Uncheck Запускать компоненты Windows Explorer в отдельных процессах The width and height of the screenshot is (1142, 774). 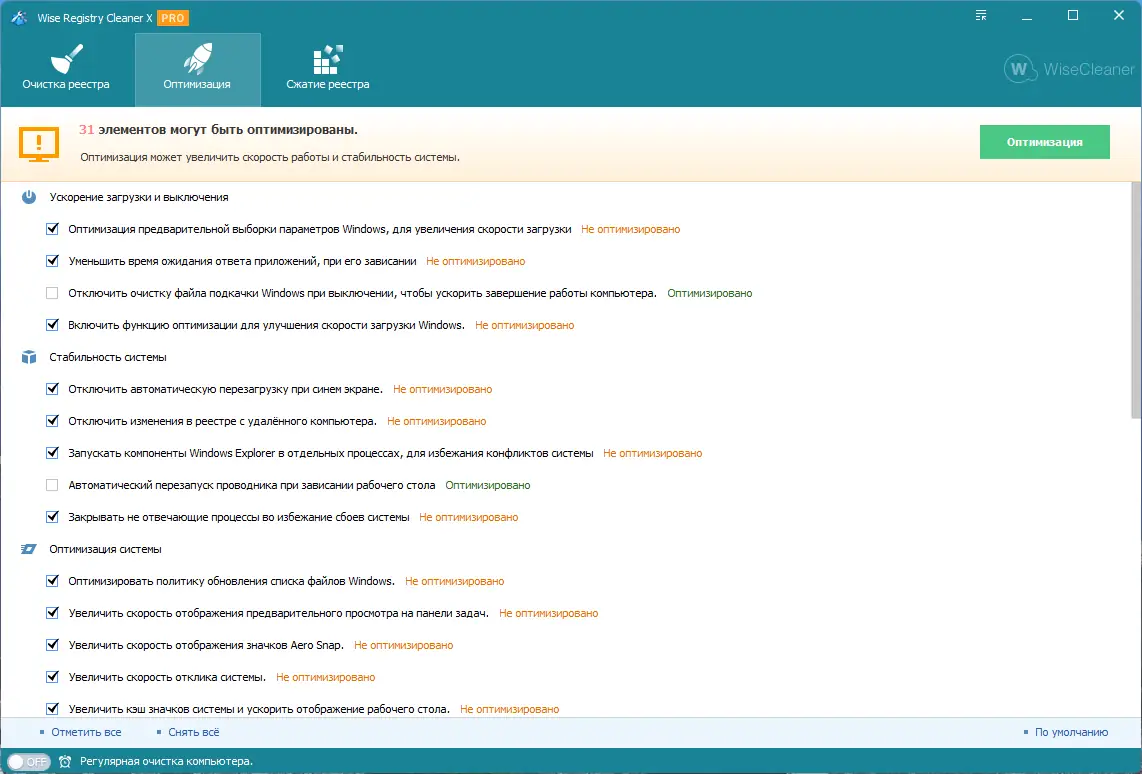tap(52, 454)
